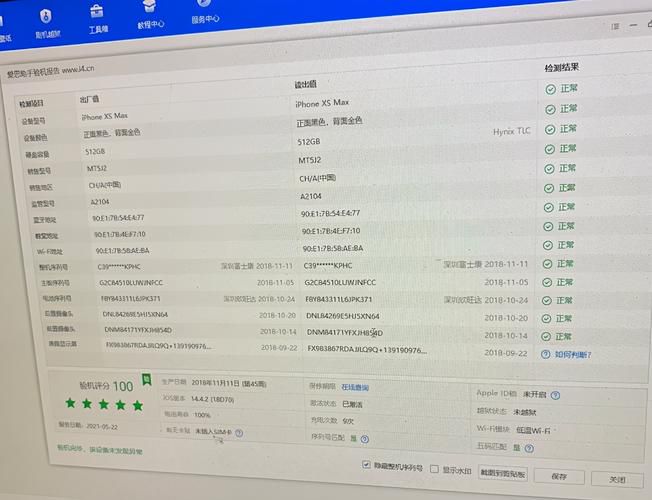Viewport: 652px width, 500px height.
Task: Open the 如何判断? link
Action: point(573,355)
